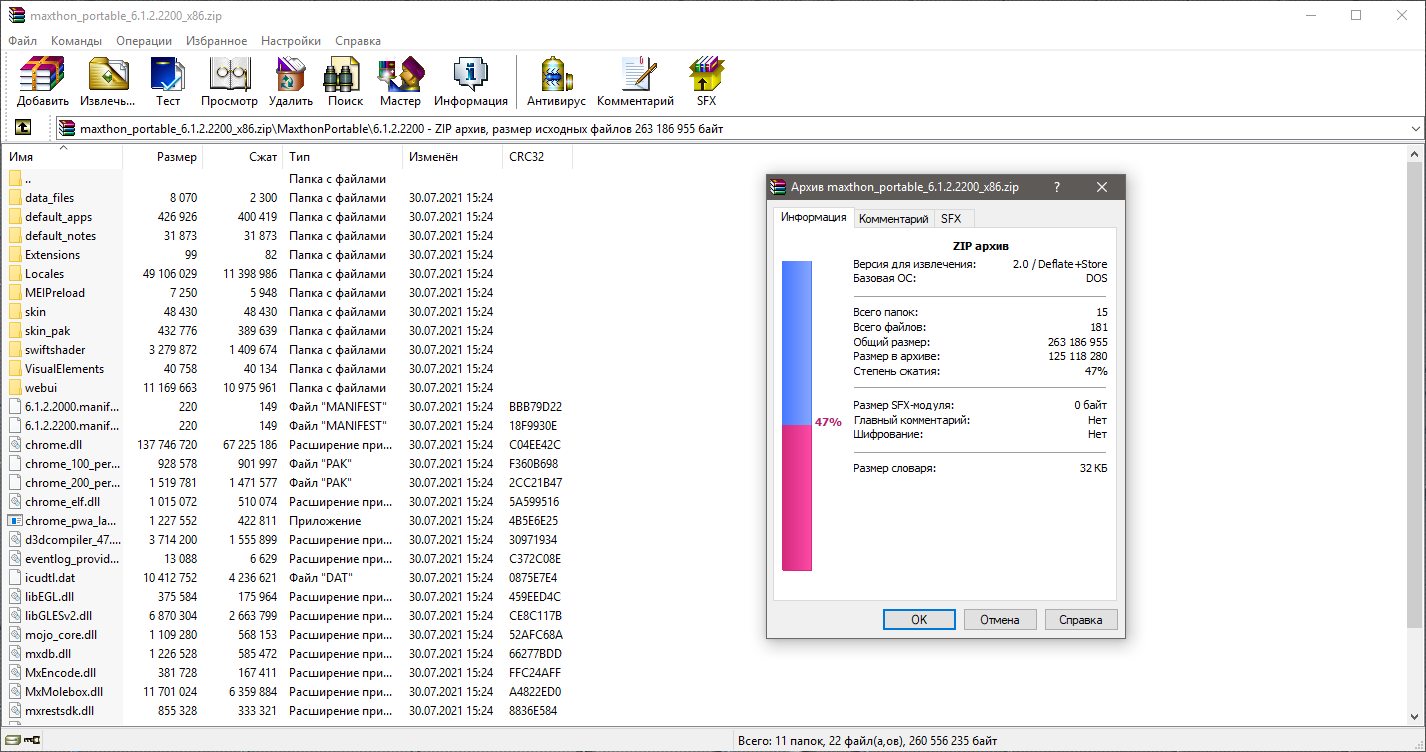
Task: Open the Файл menu
Action: (x=23, y=41)
